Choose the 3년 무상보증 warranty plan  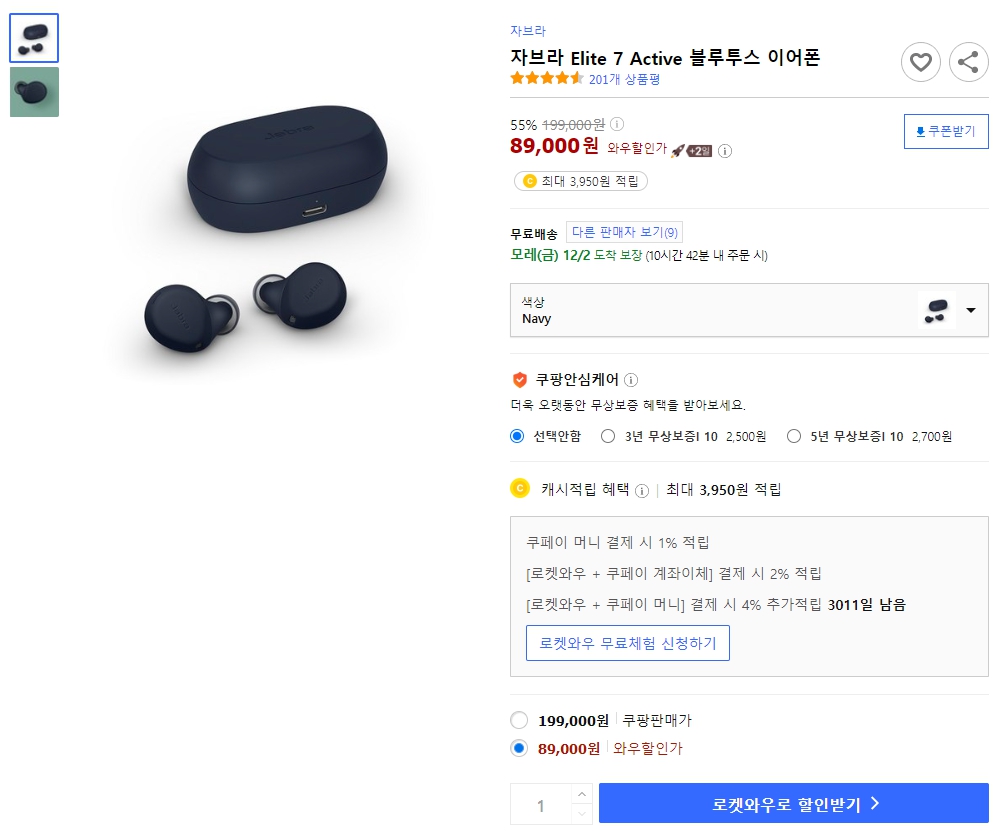607,436
